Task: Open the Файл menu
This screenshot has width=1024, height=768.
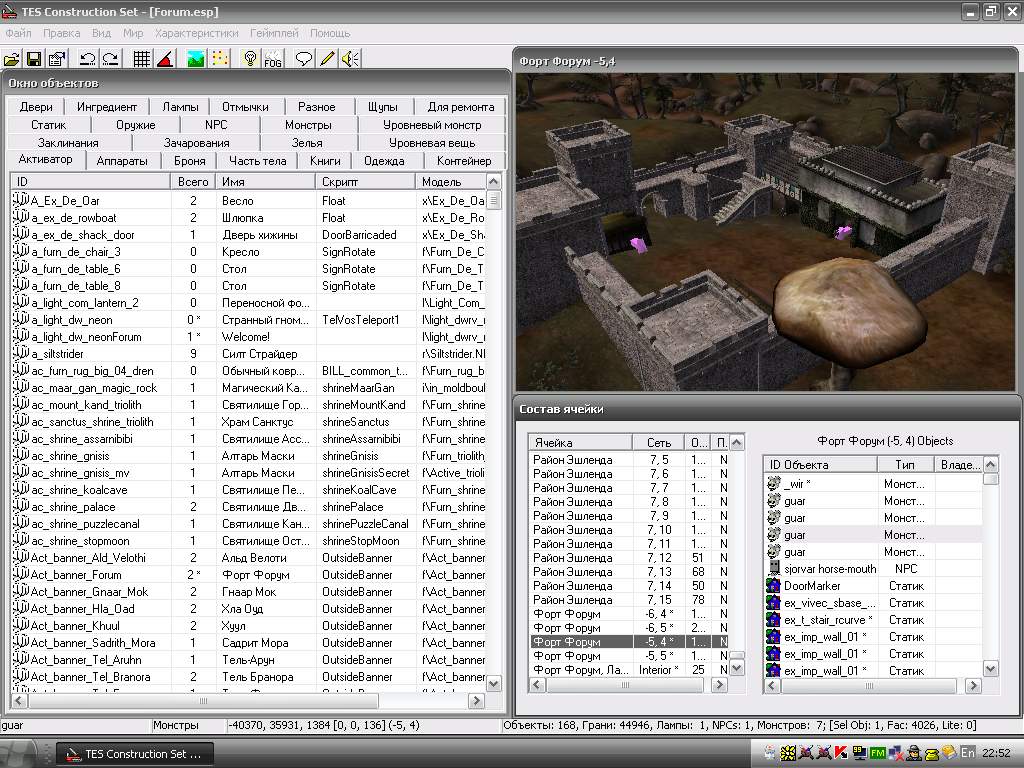Action: click(x=18, y=33)
